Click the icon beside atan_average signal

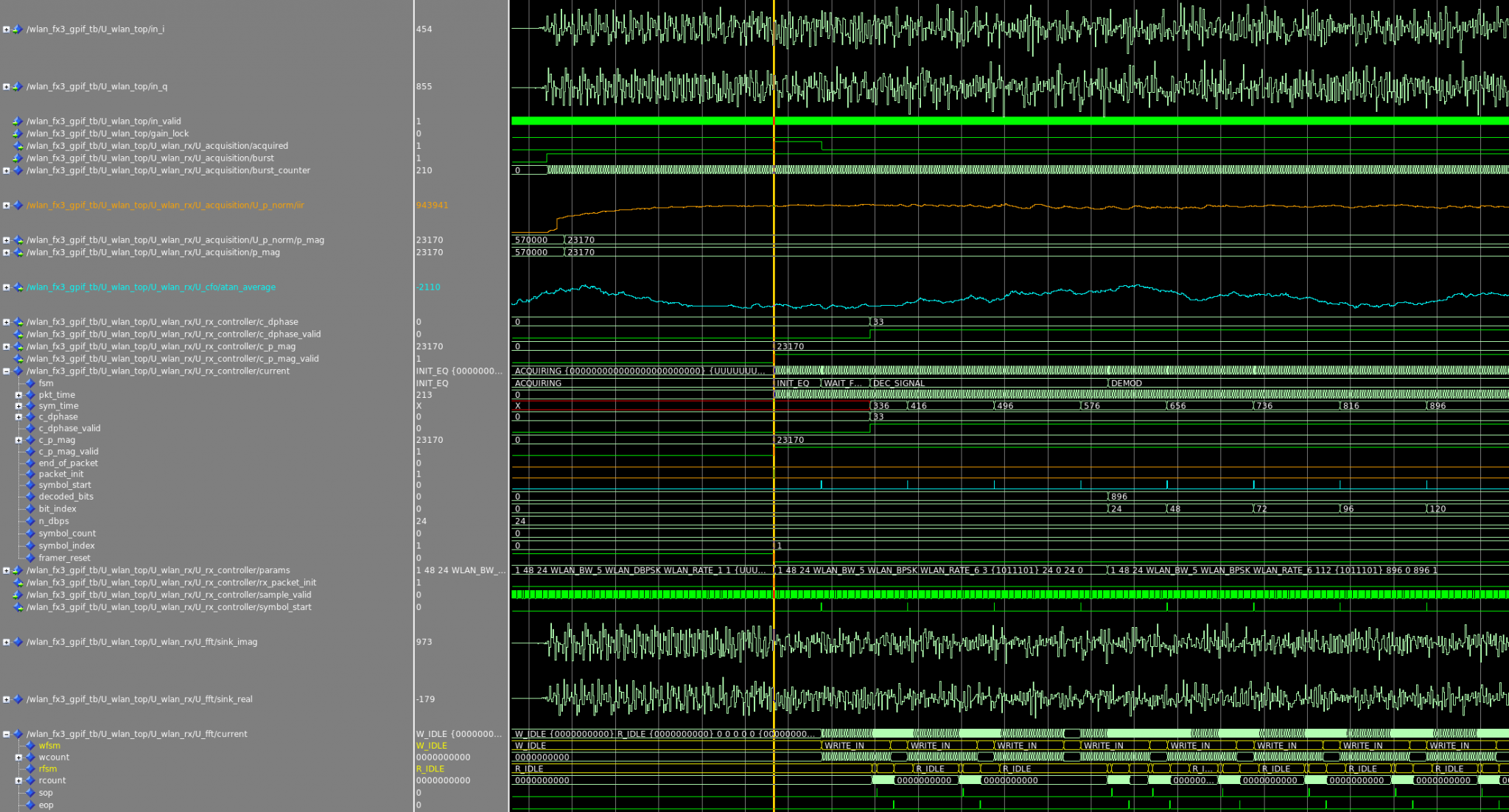click(18, 287)
